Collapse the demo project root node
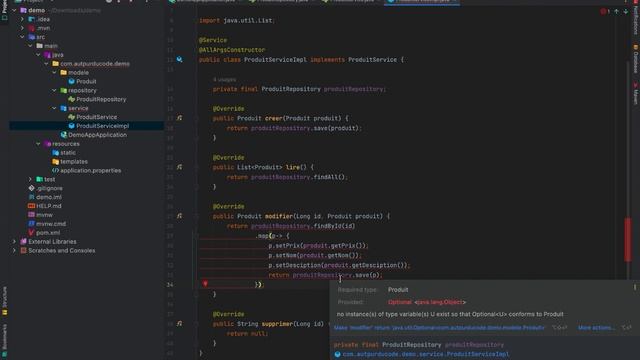640x360 pixels. pos(15,10)
